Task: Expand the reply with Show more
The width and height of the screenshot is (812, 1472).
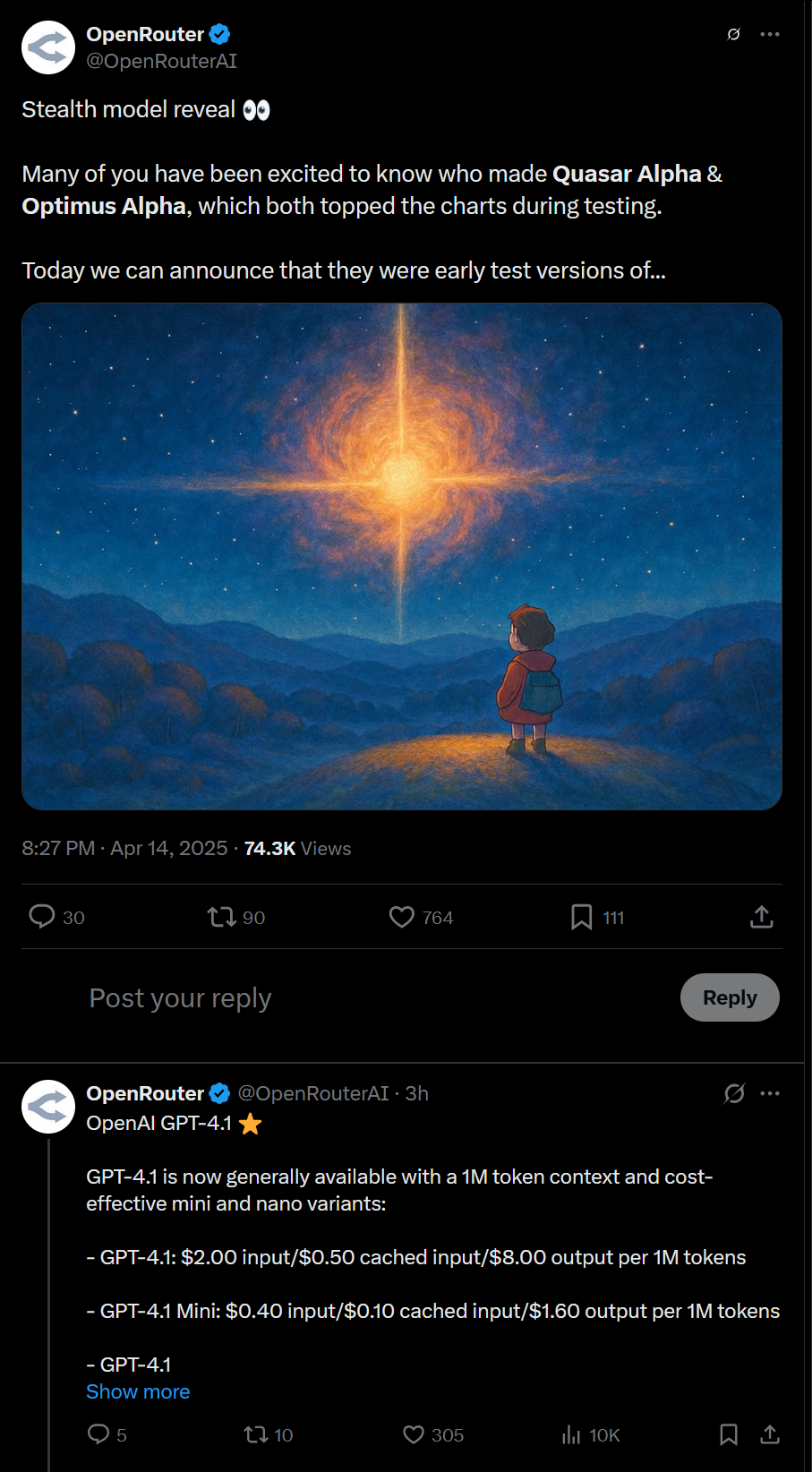Action: [138, 1391]
